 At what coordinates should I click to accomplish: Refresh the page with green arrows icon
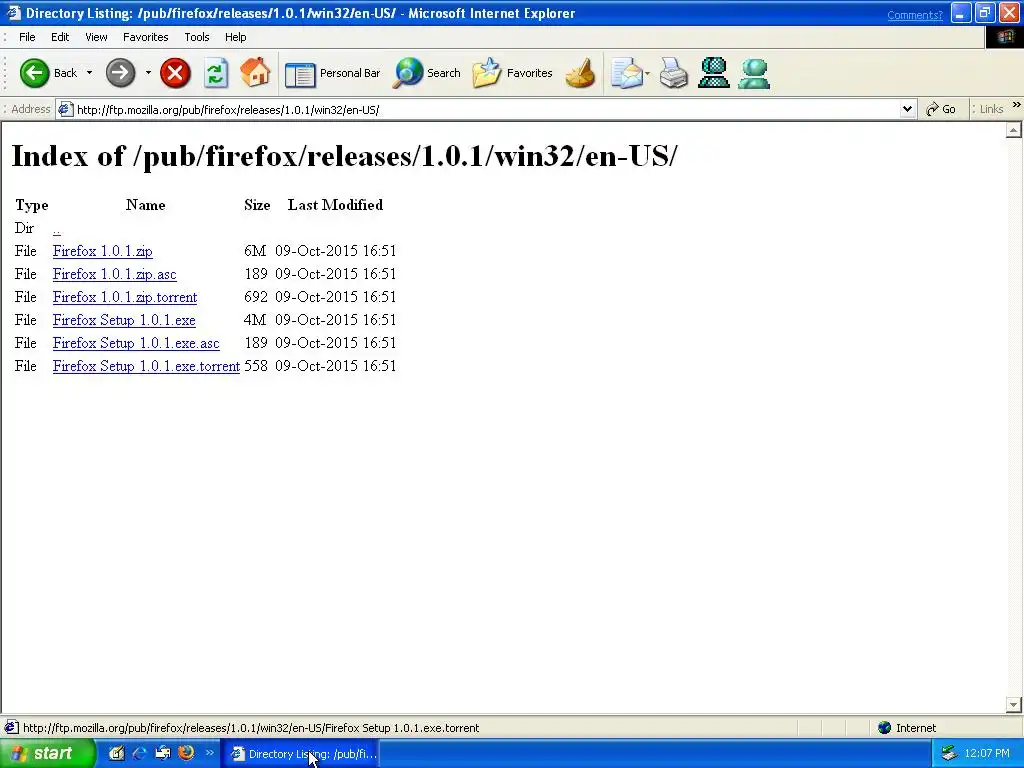216,72
